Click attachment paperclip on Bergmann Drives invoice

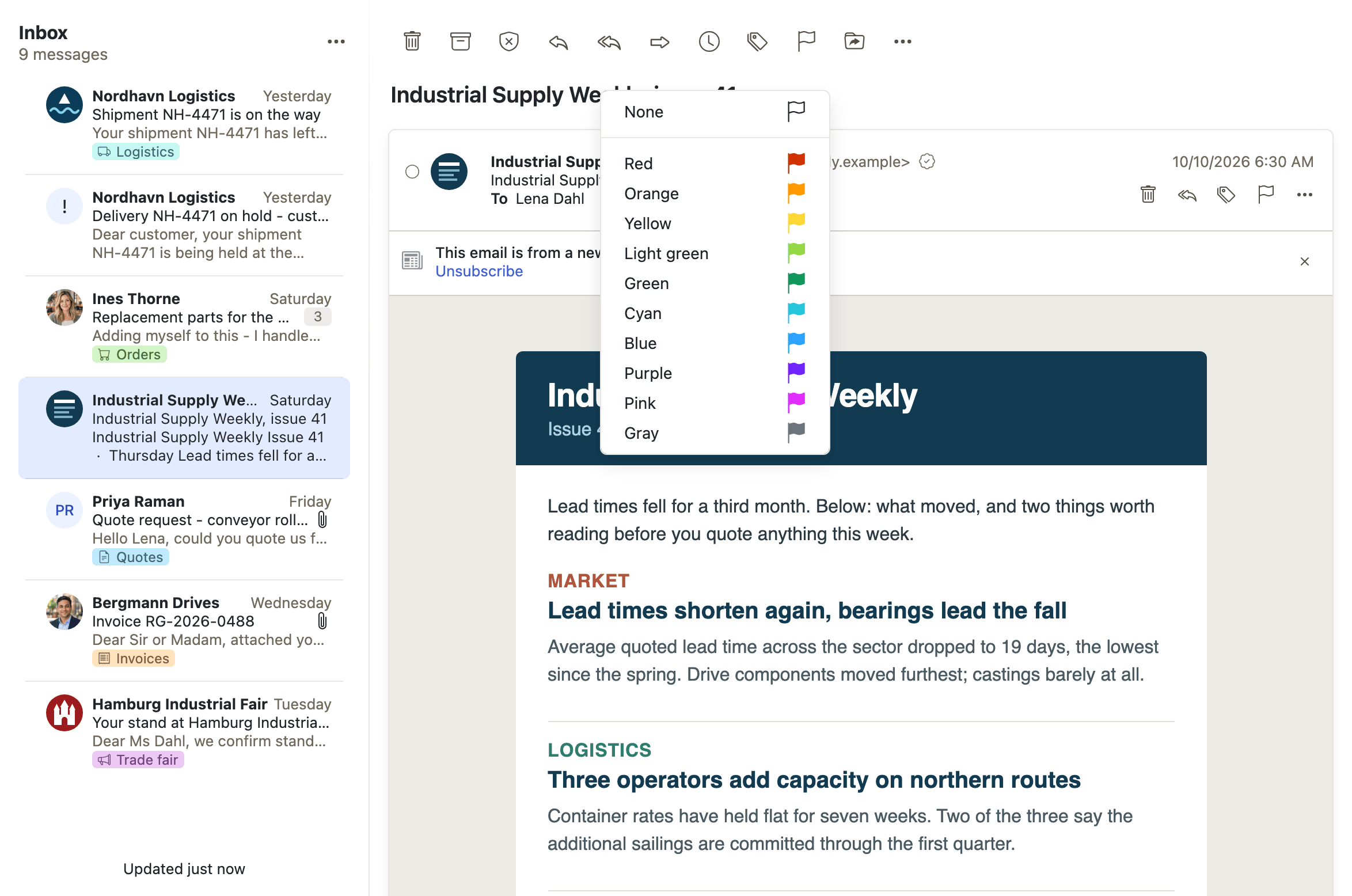pyautogui.click(x=322, y=621)
